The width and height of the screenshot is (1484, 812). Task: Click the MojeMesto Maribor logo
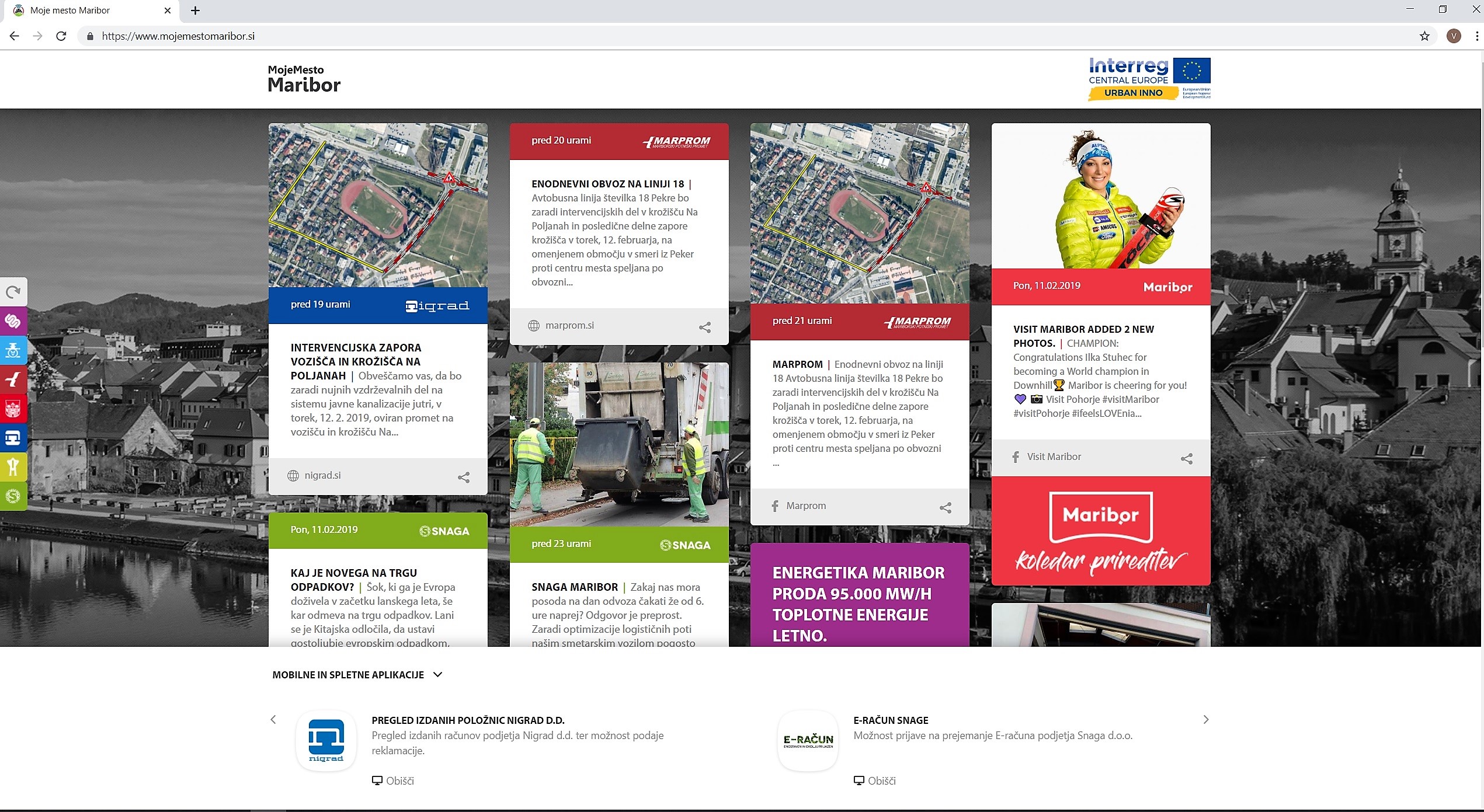(x=304, y=79)
